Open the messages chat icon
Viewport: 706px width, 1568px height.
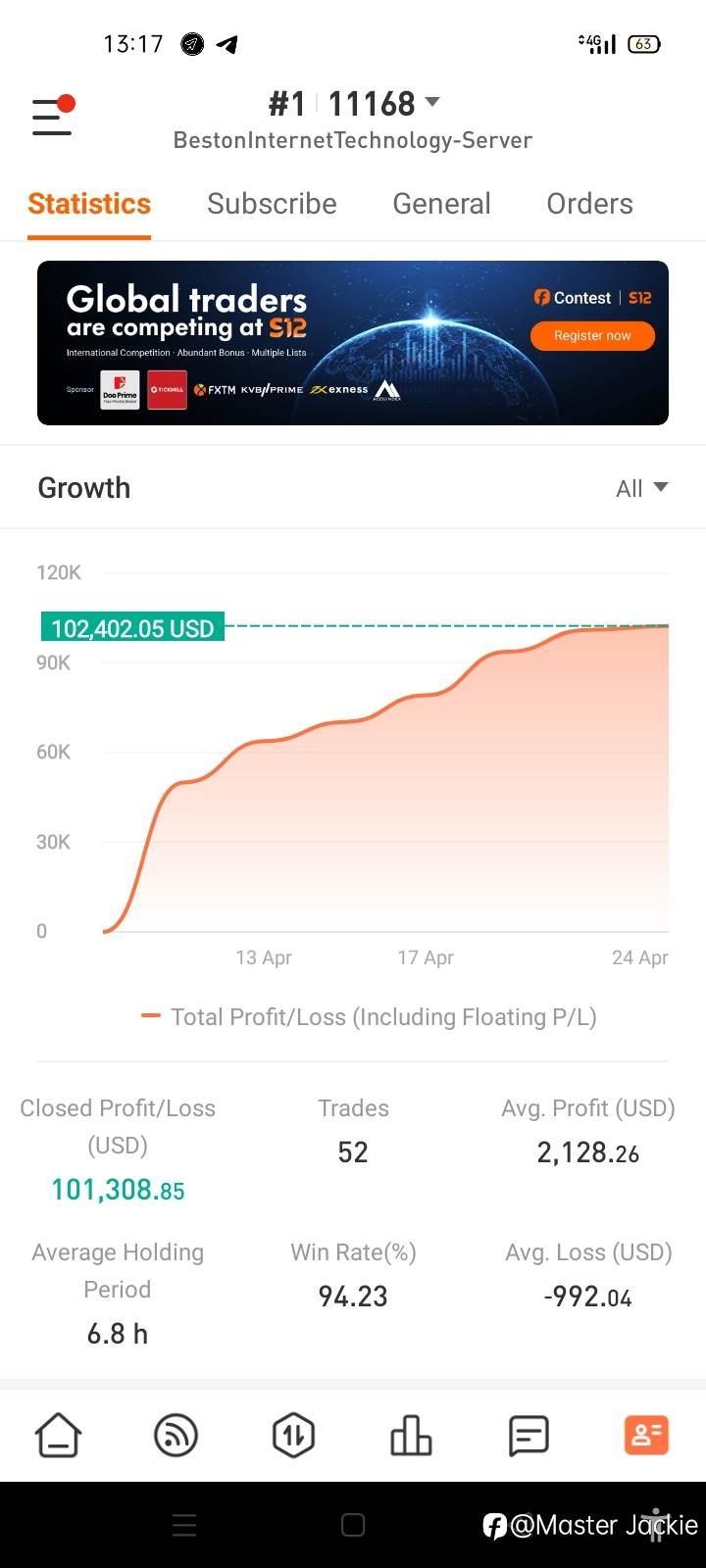point(529,1436)
